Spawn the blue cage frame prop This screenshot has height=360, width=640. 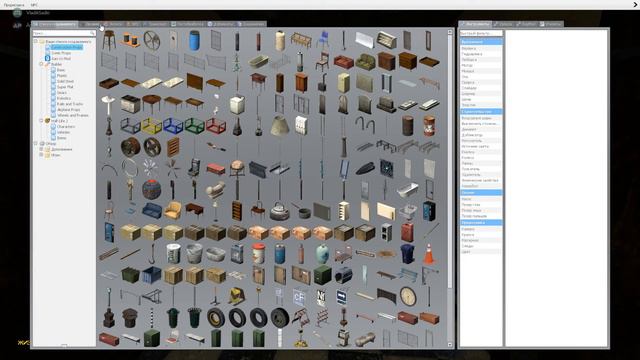(173, 126)
